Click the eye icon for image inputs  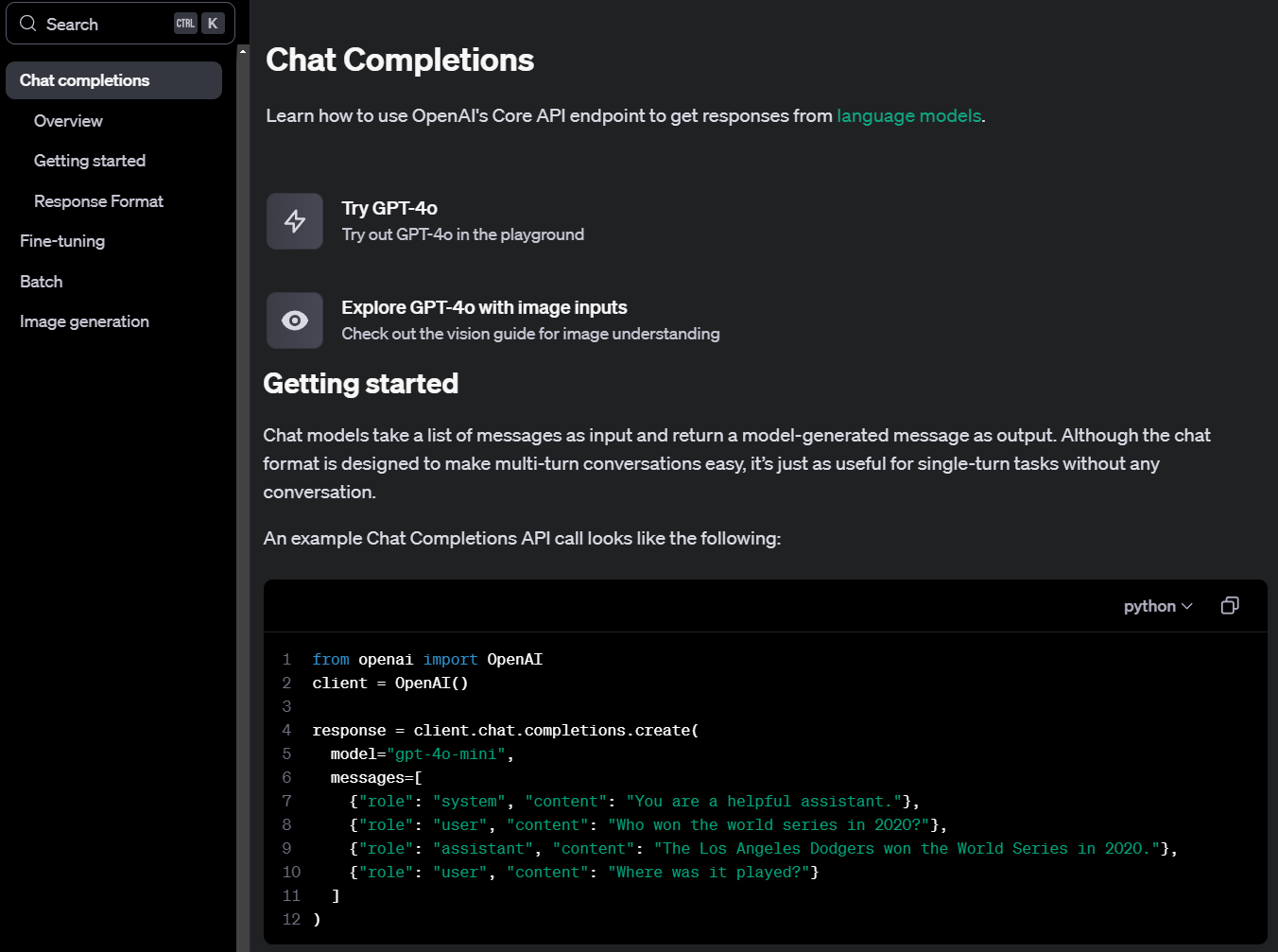pyautogui.click(x=295, y=320)
